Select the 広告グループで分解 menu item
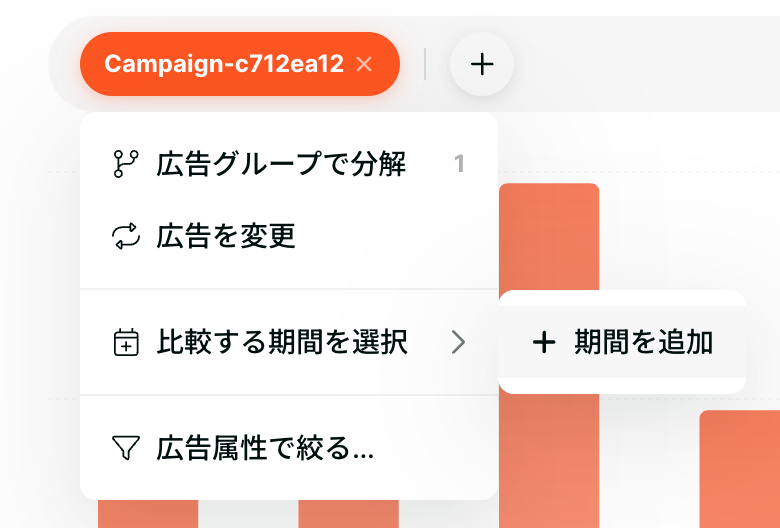Viewport: 780px width, 528px height. (x=289, y=164)
